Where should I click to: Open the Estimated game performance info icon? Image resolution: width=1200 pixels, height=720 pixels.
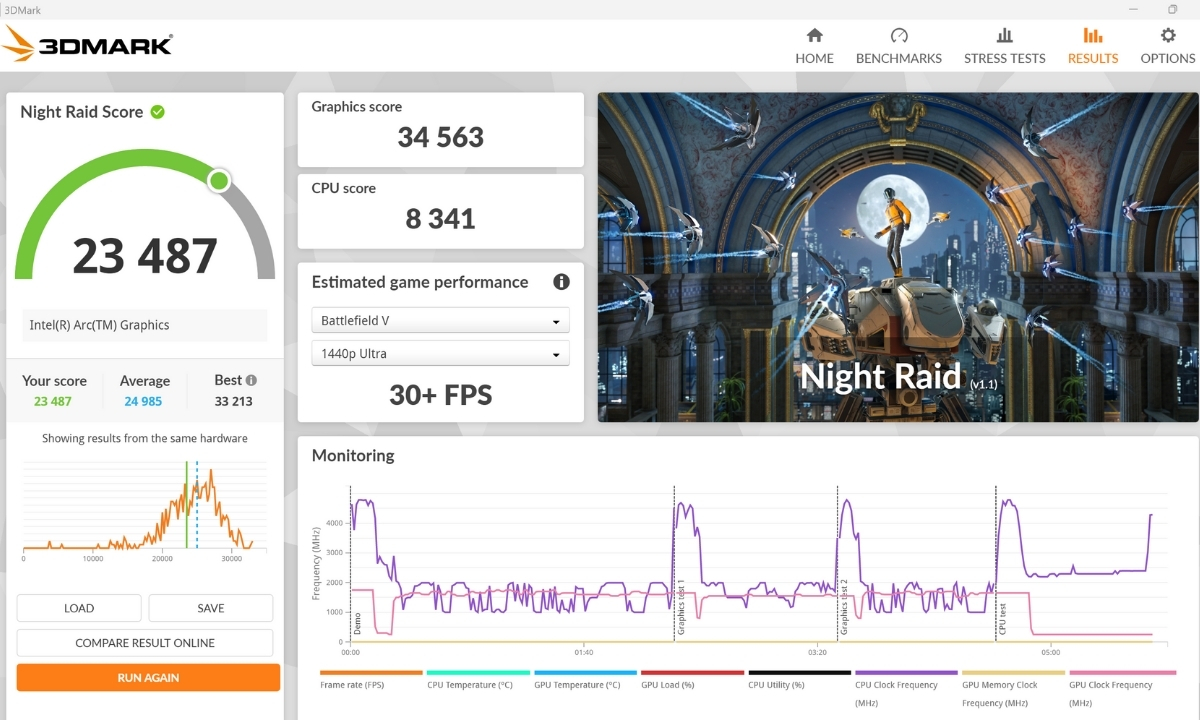click(561, 282)
